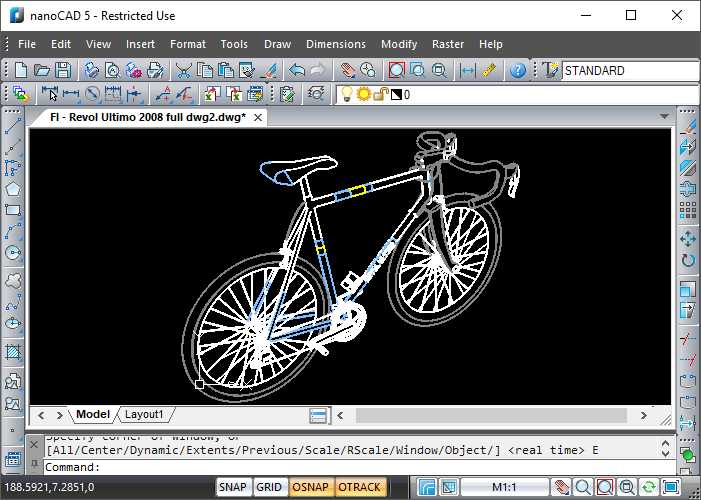This screenshot has height=500, width=701.
Task: Select the Rectangle draw tool
Action: point(13,210)
